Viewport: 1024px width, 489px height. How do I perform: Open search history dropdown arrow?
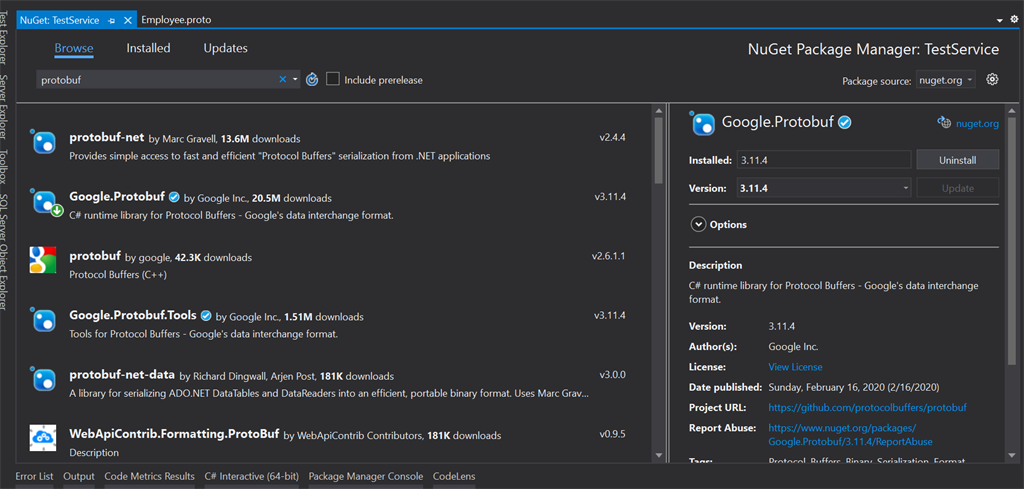tap(295, 80)
